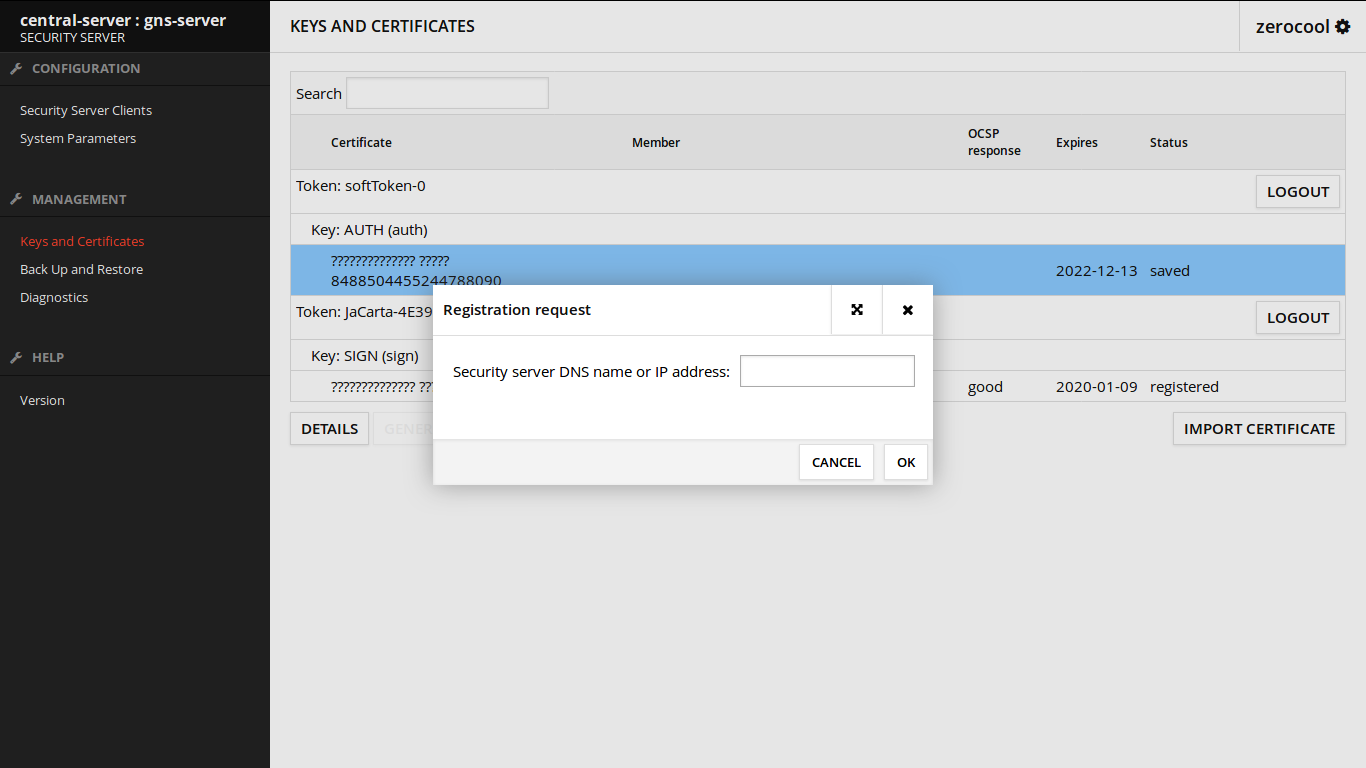The height and width of the screenshot is (768, 1366).
Task: Close the Registration request dialog
Action: coord(908,310)
